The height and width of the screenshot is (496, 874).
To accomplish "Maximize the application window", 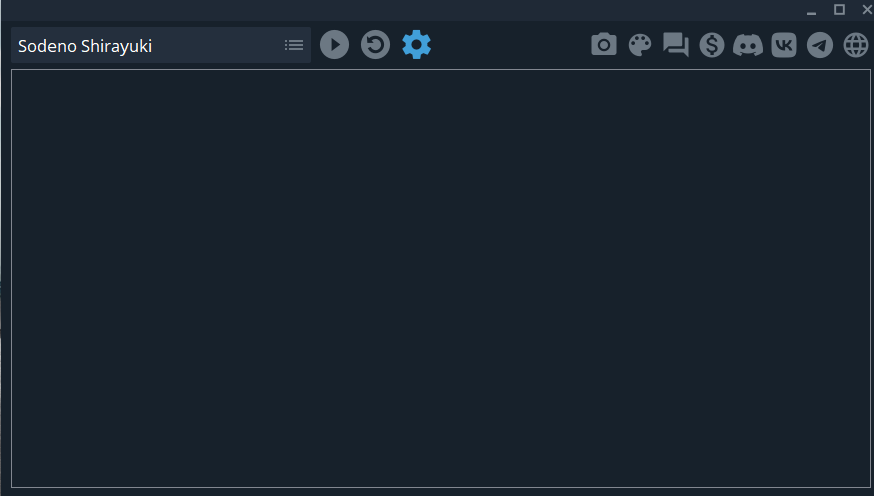I will click(x=839, y=9).
